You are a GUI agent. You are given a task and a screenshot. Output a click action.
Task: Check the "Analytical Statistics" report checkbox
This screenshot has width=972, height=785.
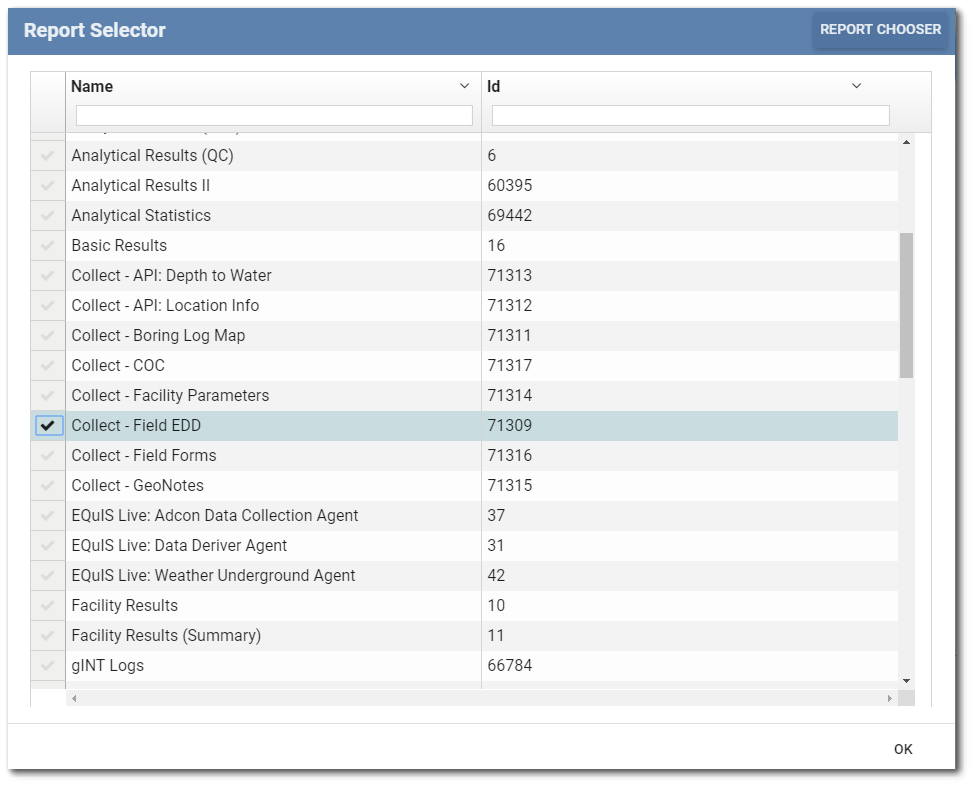click(x=47, y=215)
